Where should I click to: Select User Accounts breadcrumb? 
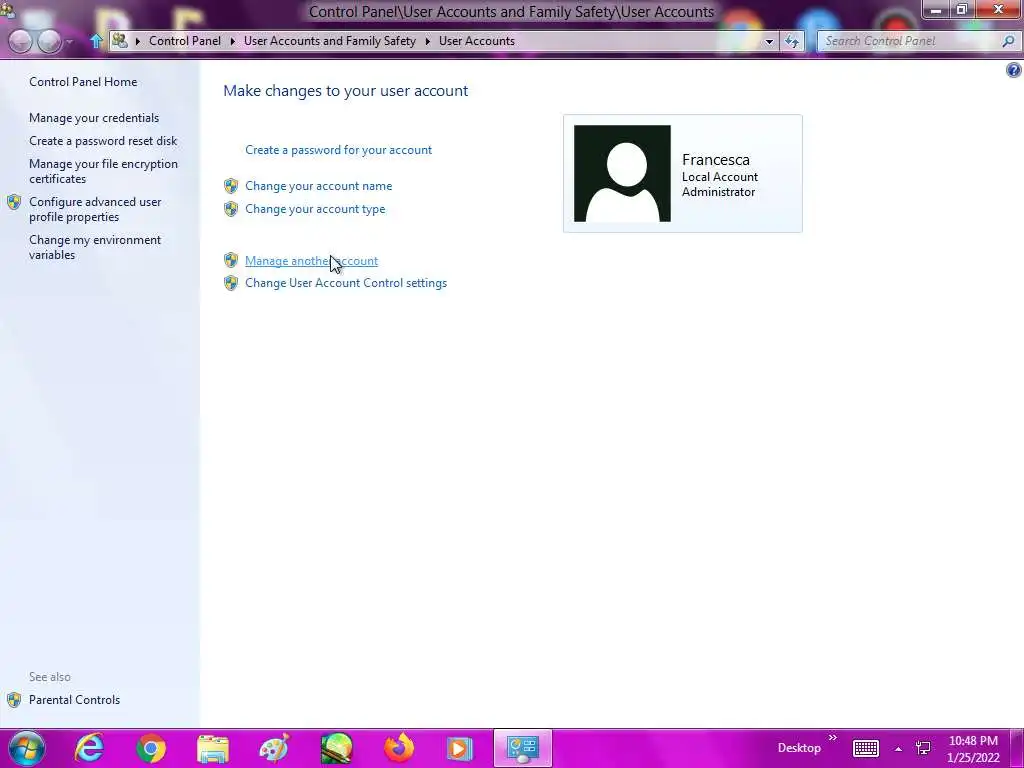pyautogui.click(x=477, y=40)
